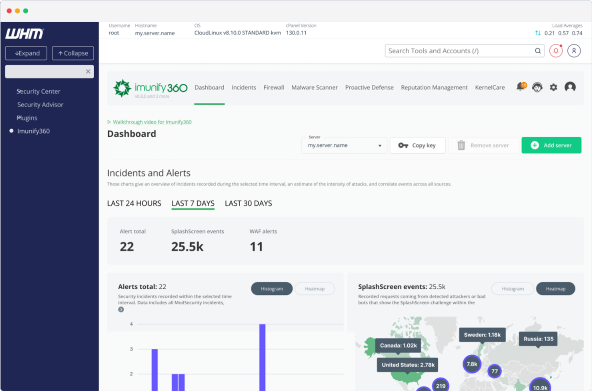
Task: Open the red WHM notifications icon
Action: pyautogui.click(x=556, y=51)
